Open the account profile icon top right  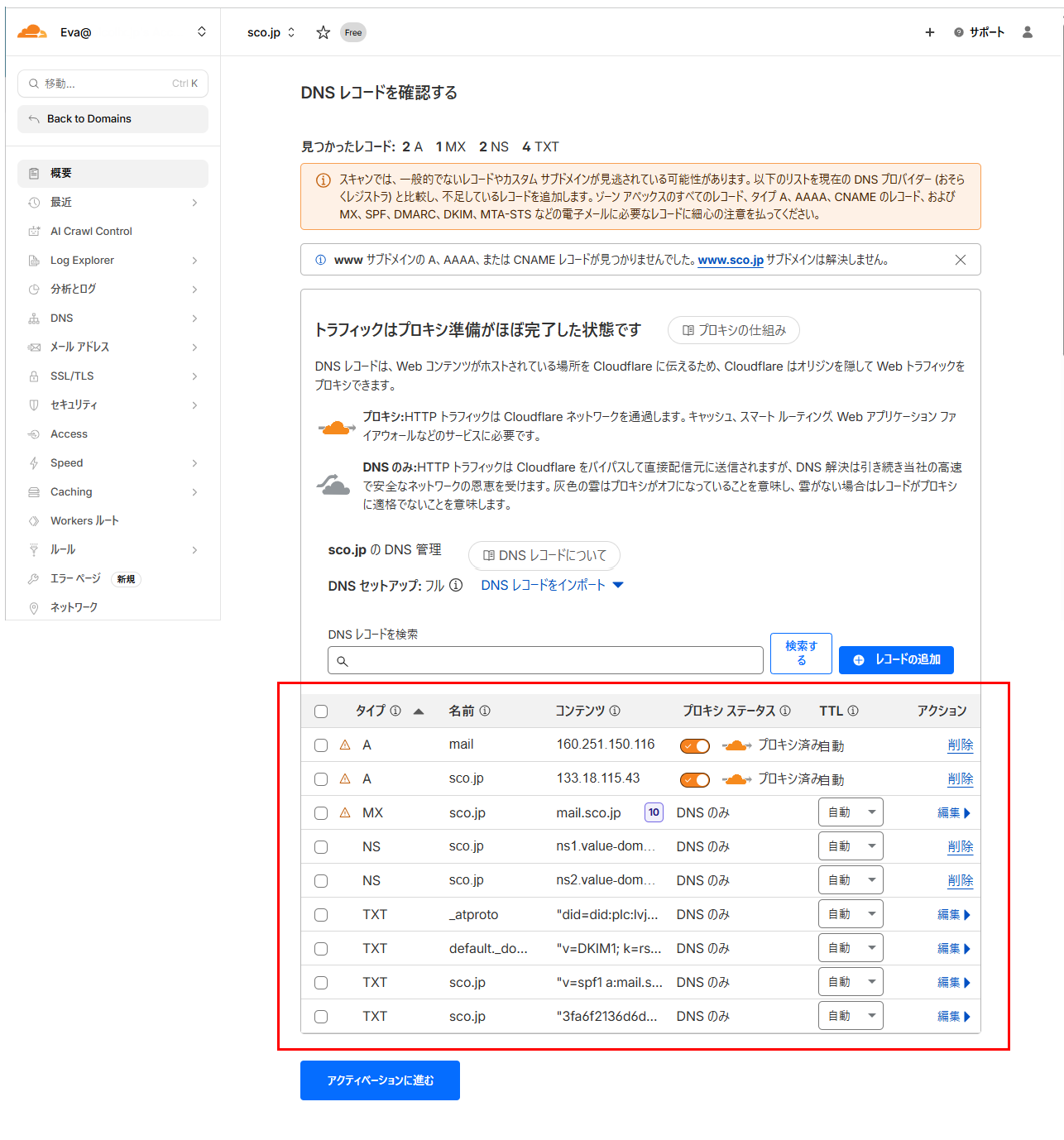(1027, 31)
